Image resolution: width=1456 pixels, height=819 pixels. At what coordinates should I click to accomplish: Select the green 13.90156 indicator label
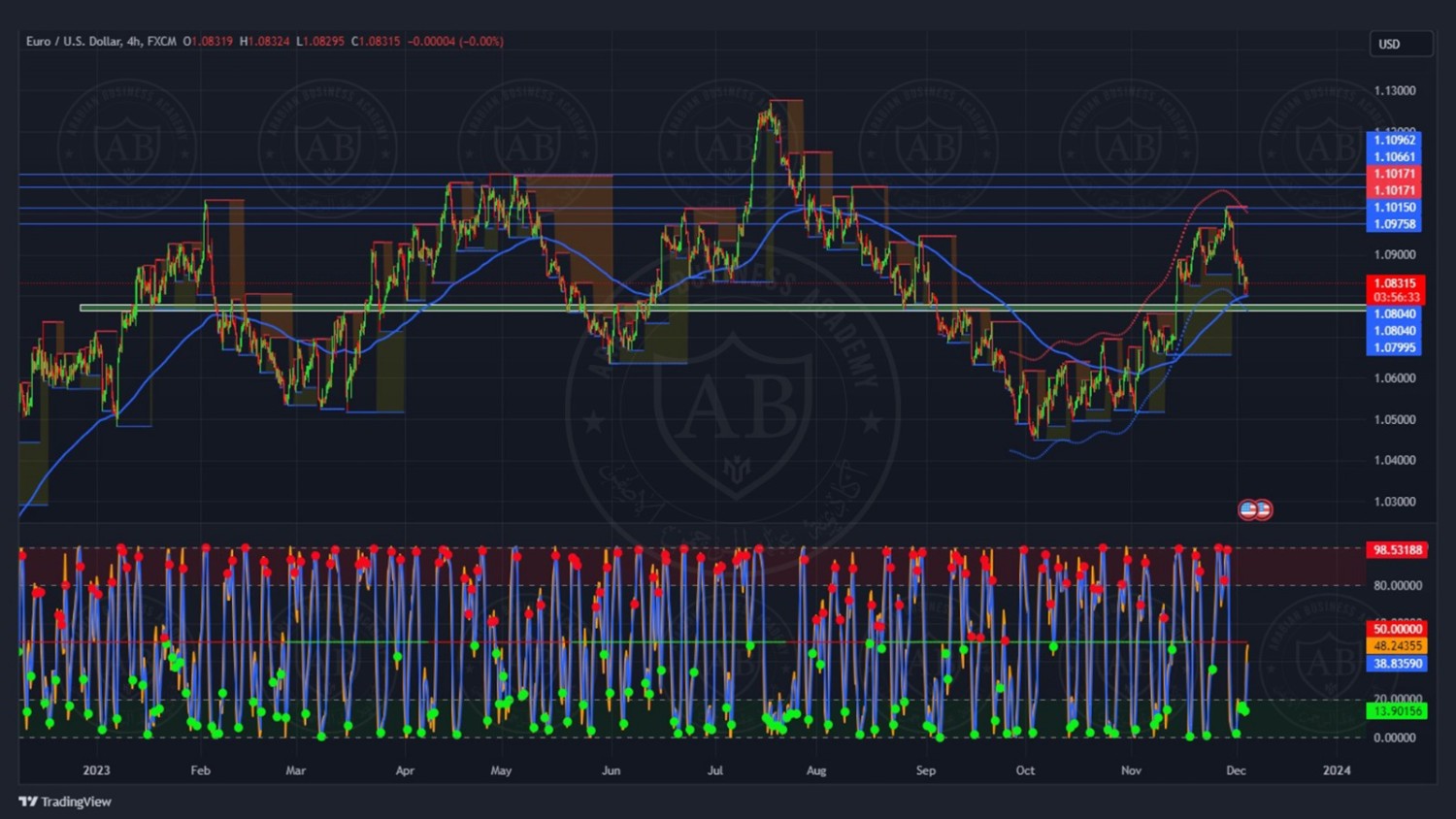(x=1397, y=711)
